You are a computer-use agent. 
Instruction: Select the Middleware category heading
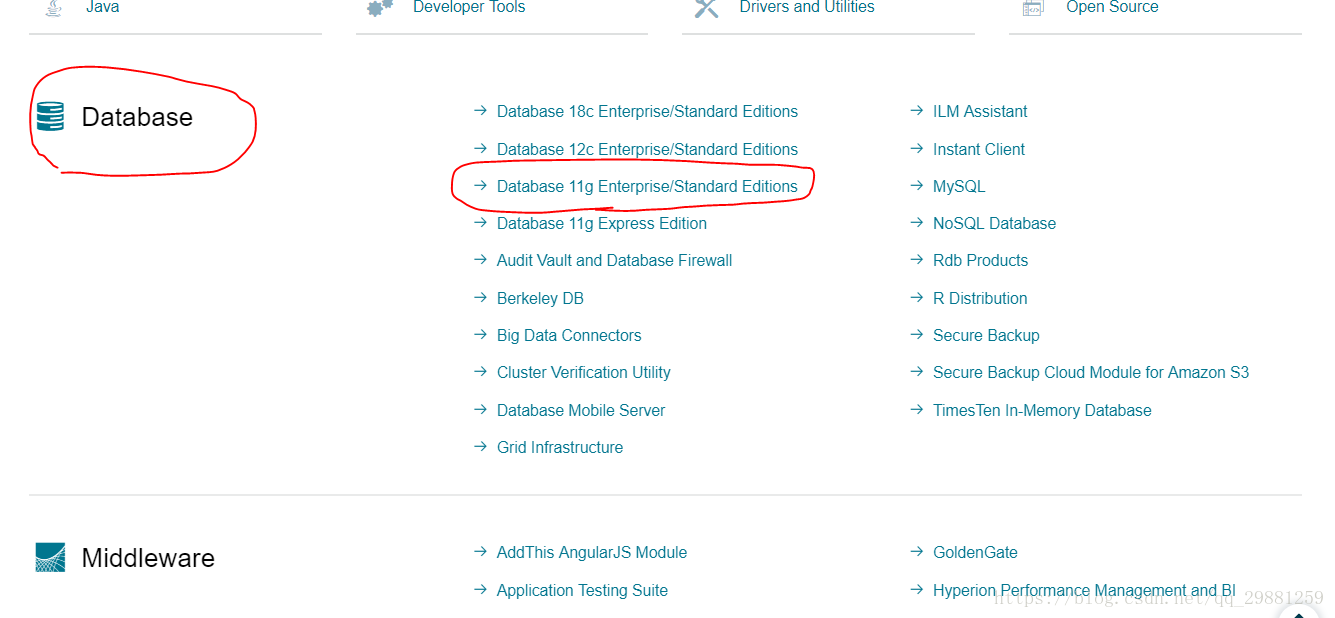tap(148, 558)
